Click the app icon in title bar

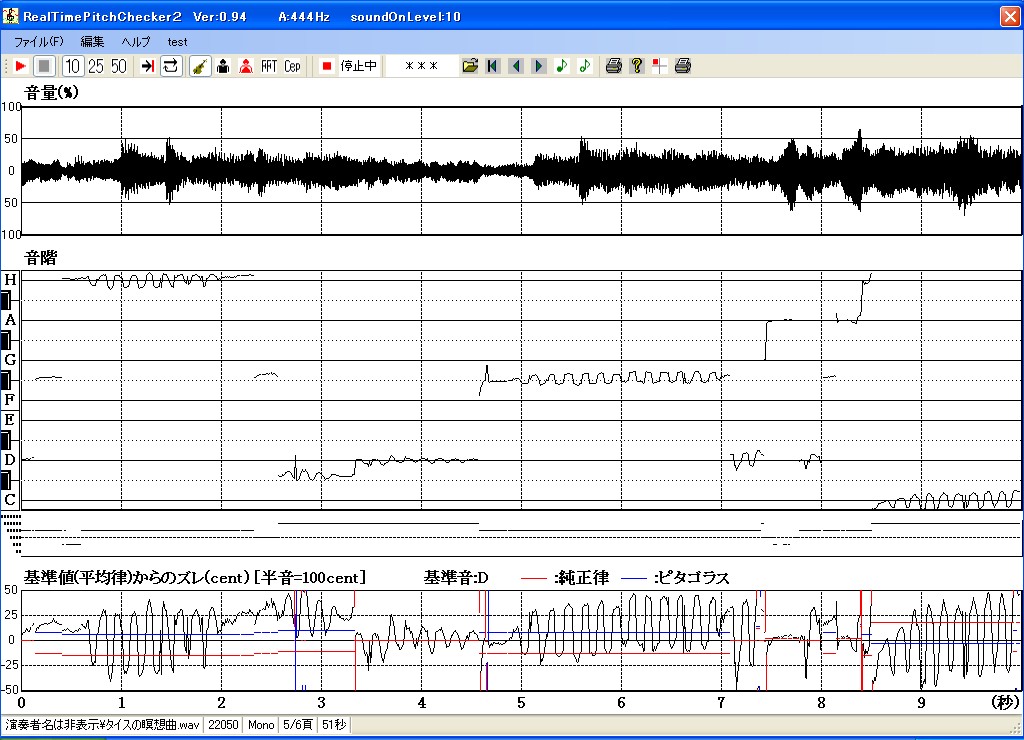pos(10,16)
